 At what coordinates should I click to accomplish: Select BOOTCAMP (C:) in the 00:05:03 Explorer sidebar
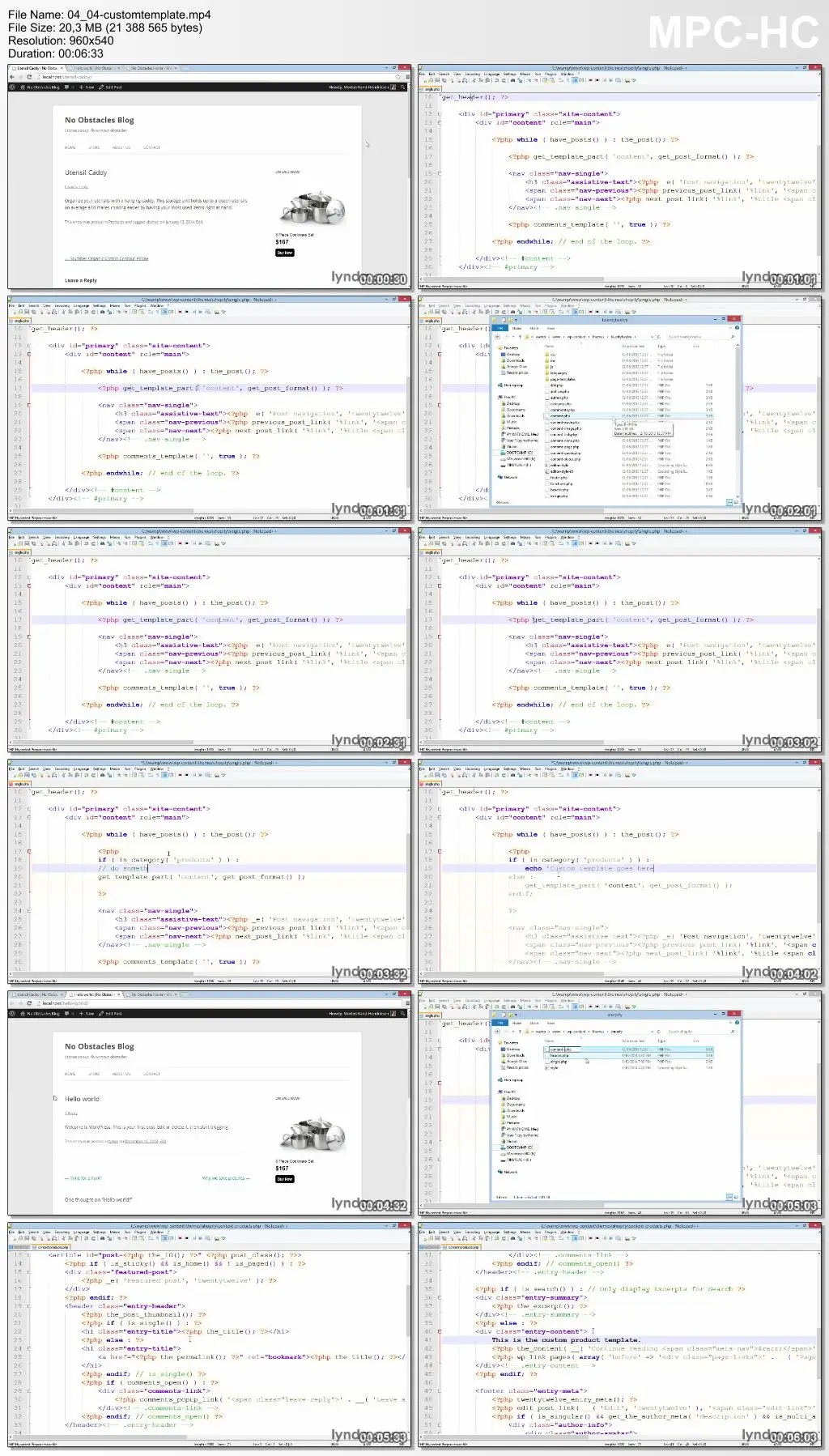[517, 1147]
